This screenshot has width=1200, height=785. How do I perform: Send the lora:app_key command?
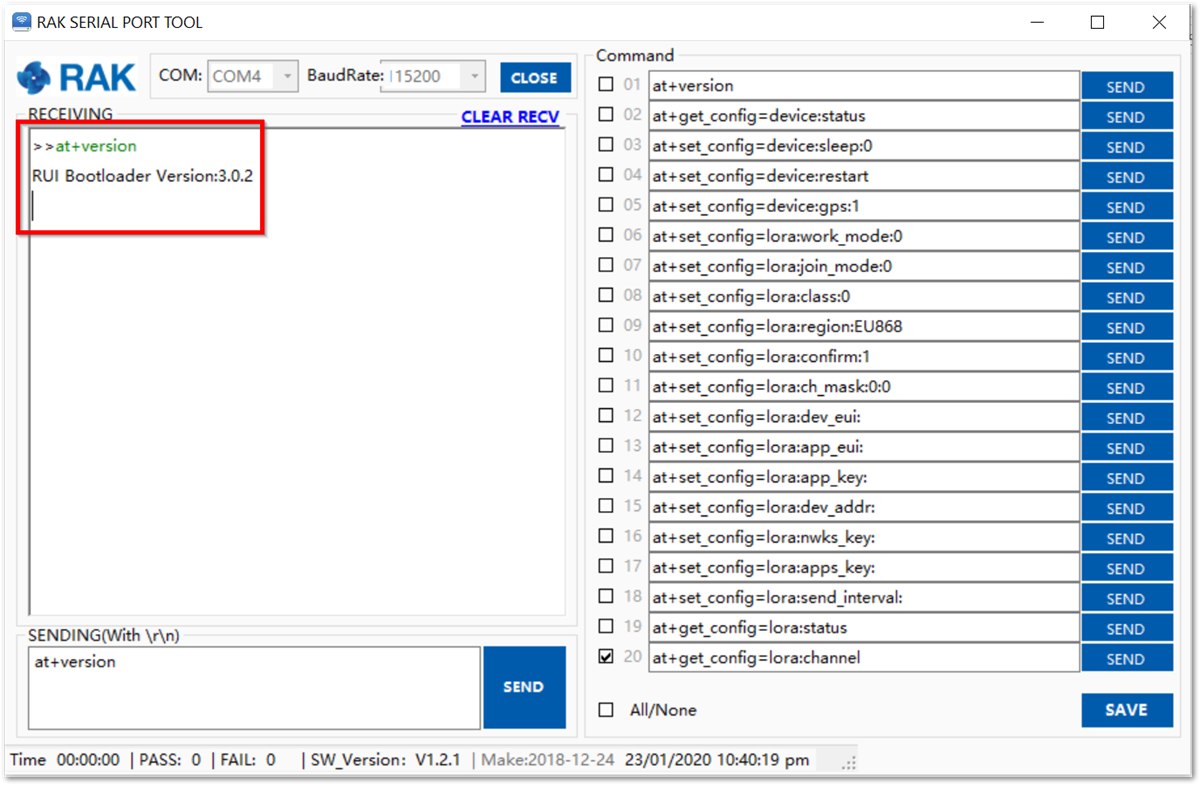point(1126,478)
